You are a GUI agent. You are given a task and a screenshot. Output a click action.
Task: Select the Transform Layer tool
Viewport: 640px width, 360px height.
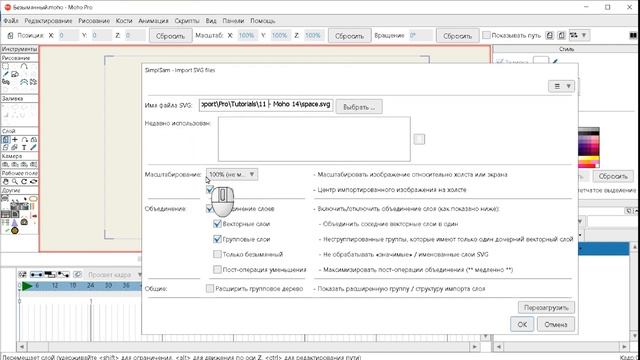(x=5, y=140)
